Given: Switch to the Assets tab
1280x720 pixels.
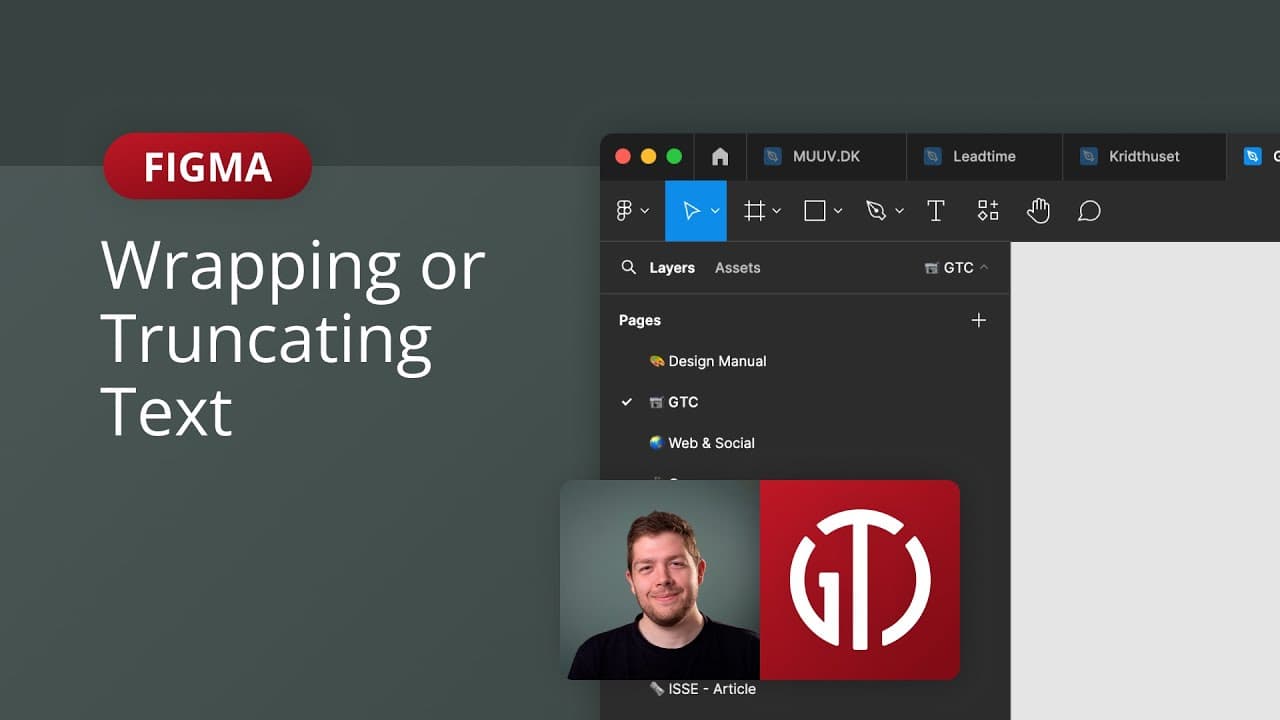Looking at the screenshot, I should click(x=737, y=268).
